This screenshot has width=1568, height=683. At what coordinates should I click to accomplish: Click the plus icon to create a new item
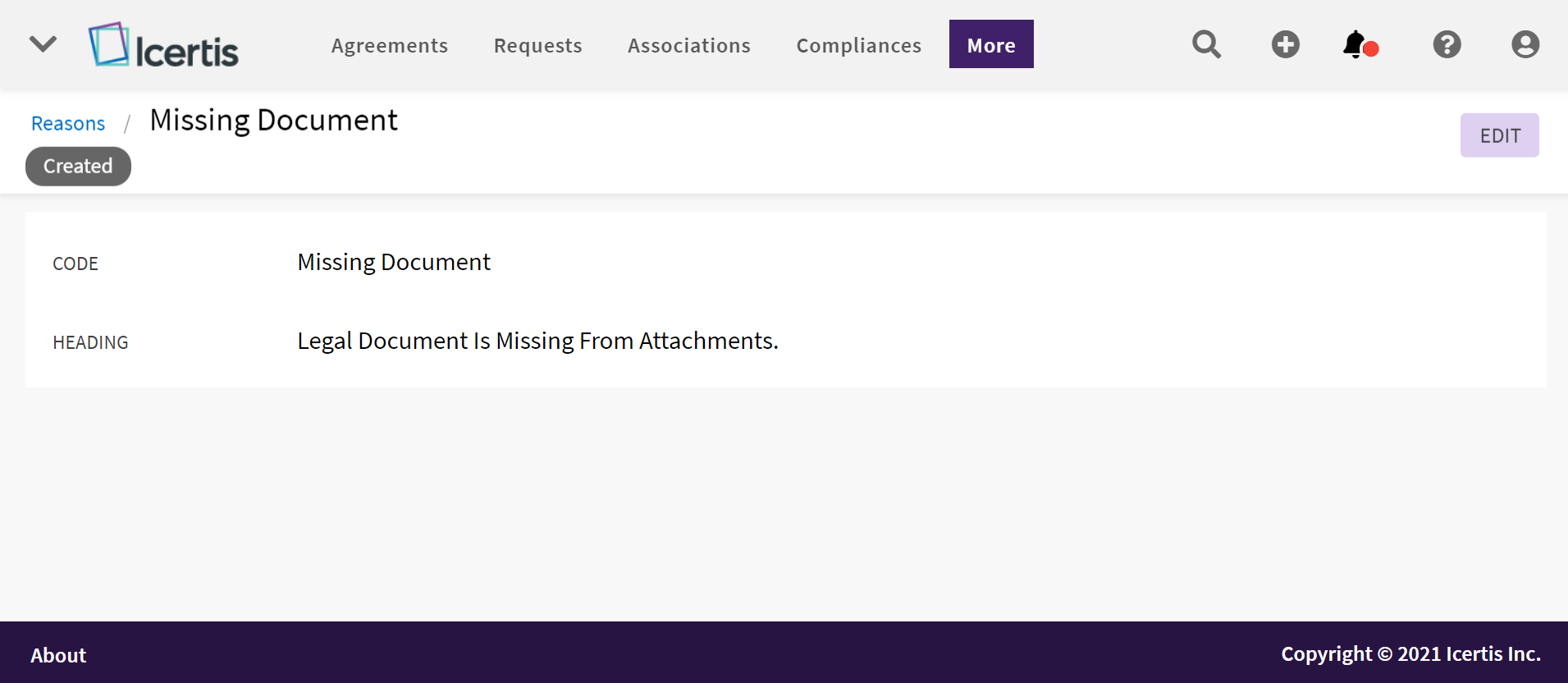click(x=1285, y=44)
